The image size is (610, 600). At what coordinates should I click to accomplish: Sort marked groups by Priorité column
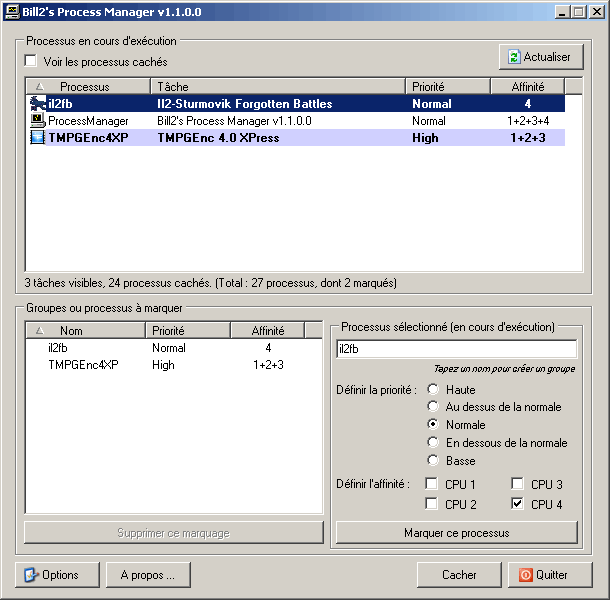click(x=188, y=330)
